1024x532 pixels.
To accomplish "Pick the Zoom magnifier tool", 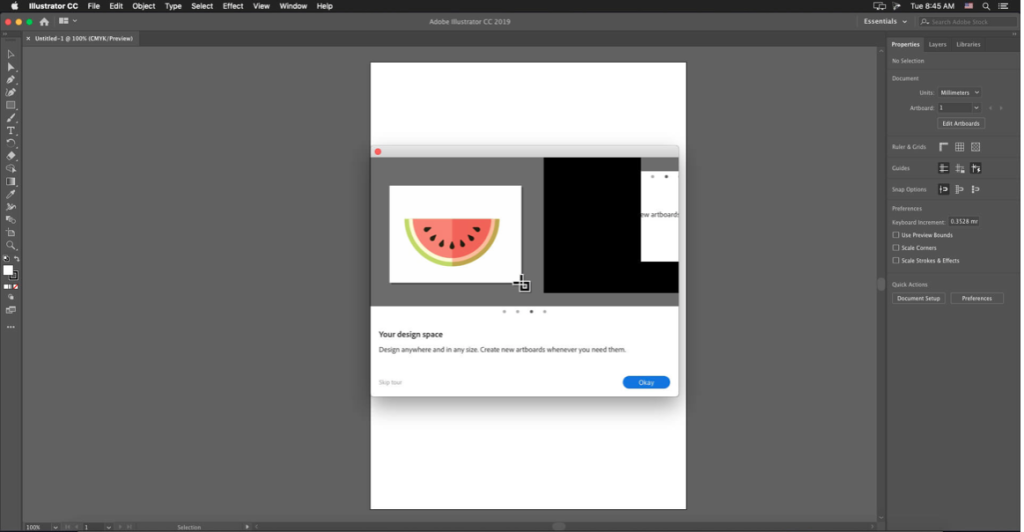I will coord(10,245).
